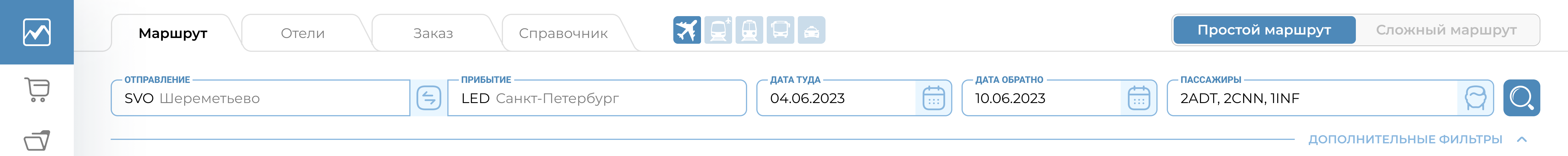The height and width of the screenshot is (156, 1568).
Task: Open the Заказ tab
Action: [x=433, y=33]
